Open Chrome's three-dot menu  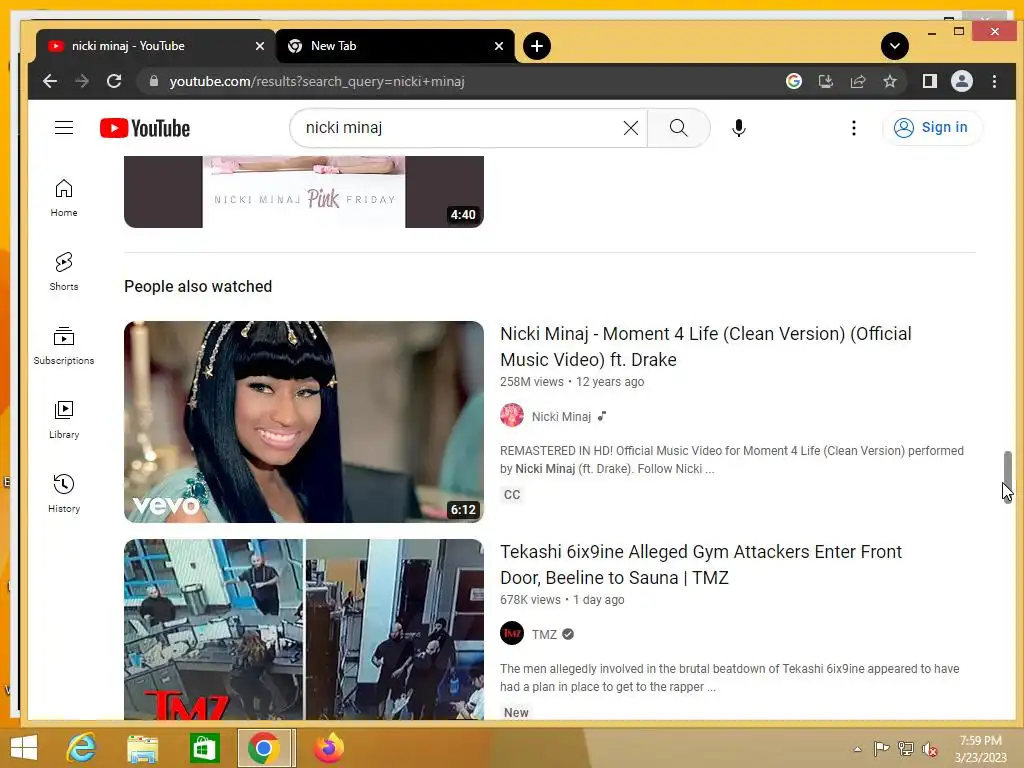pos(994,81)
